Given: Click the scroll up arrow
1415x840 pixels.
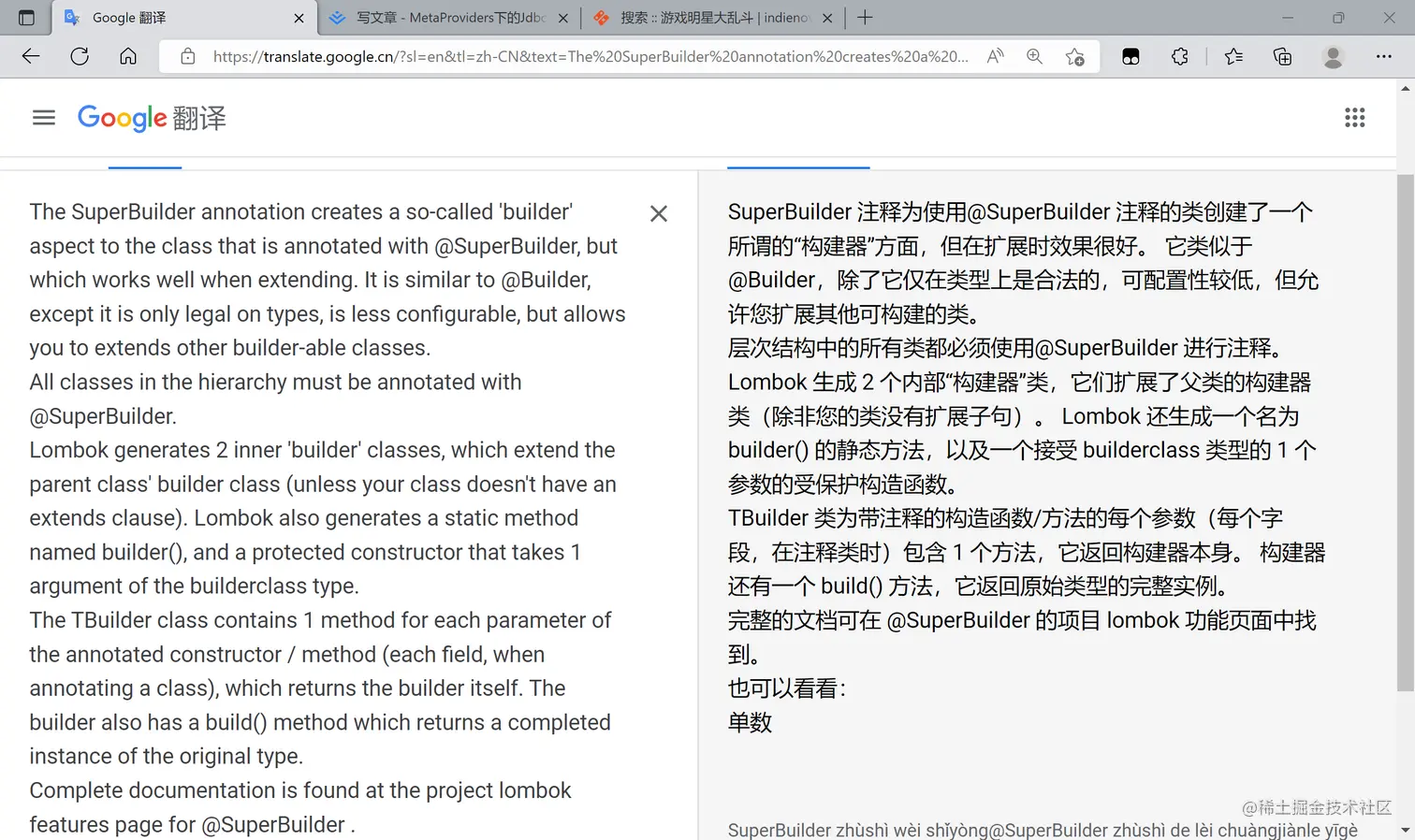Looking at the screenshot, I should pos(1405,89).
